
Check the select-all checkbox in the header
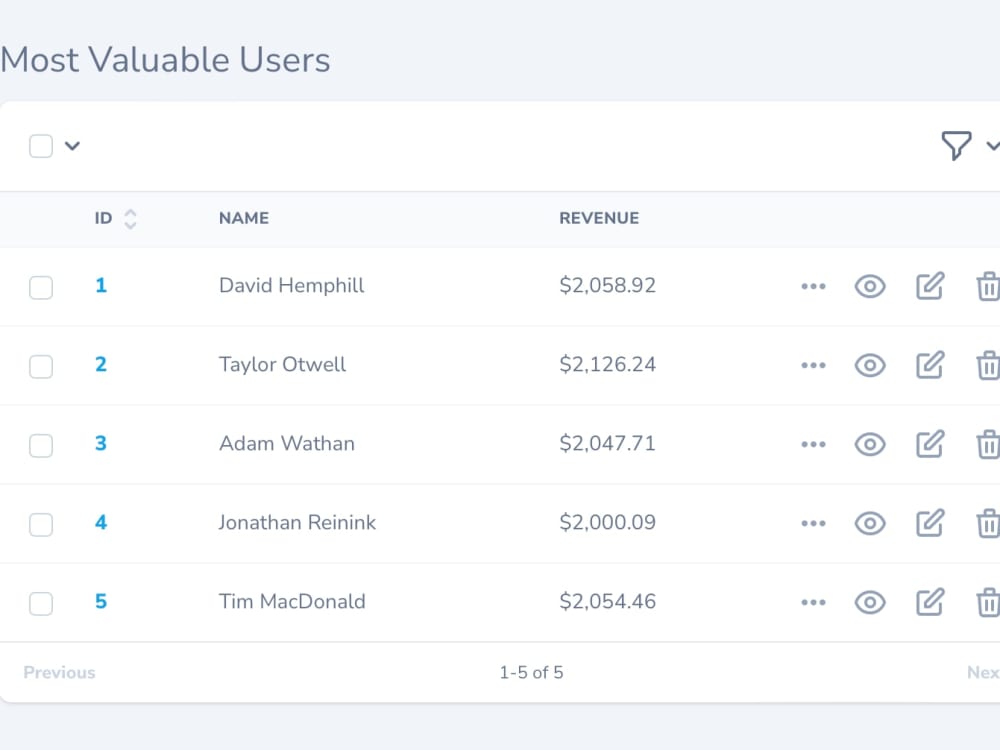click(x=41, y=145)
